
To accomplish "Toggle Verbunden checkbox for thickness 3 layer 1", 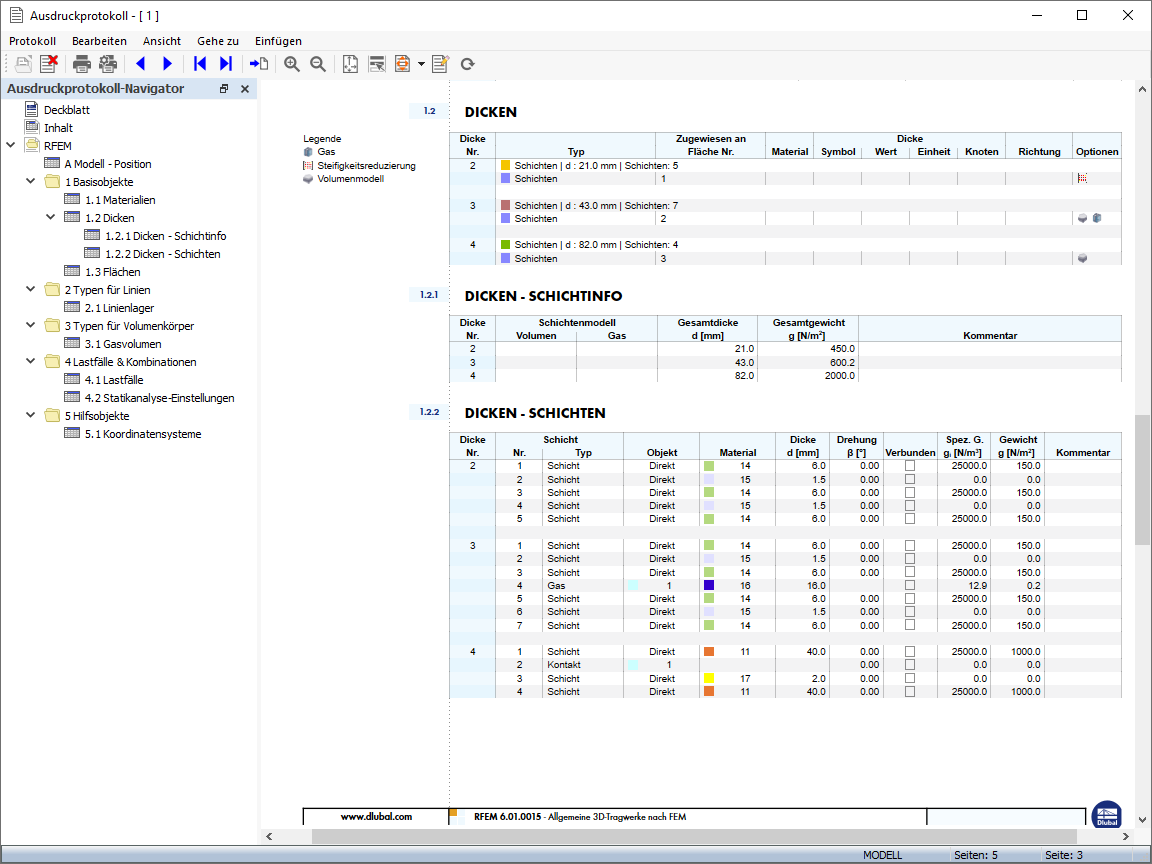I will [x=910, y=546].
